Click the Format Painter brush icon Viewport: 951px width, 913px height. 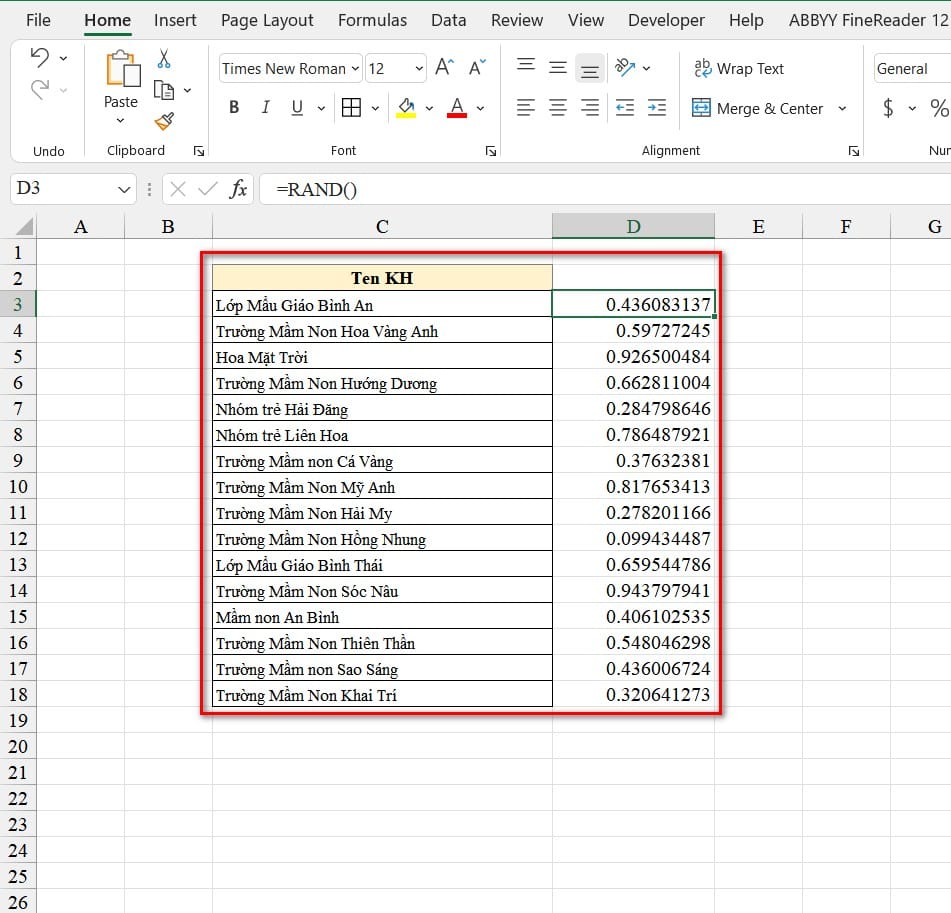pos(164,121)
